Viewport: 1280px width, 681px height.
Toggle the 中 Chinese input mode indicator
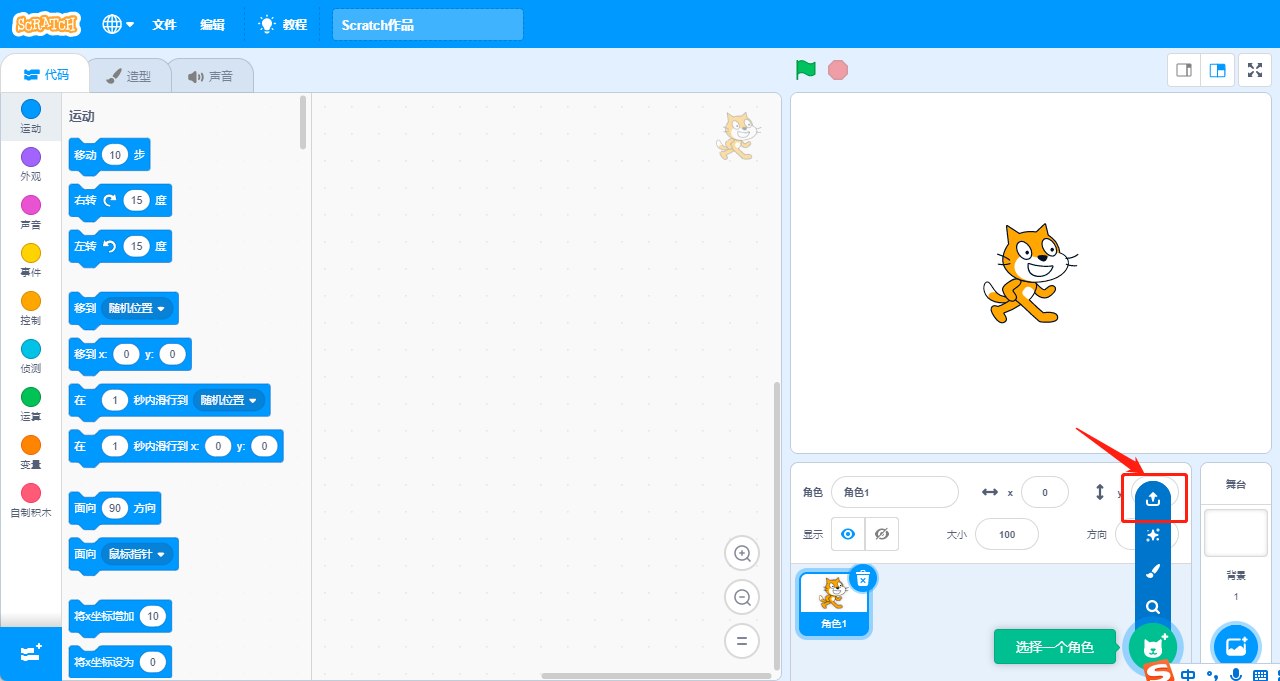[x=1188, y=674]
